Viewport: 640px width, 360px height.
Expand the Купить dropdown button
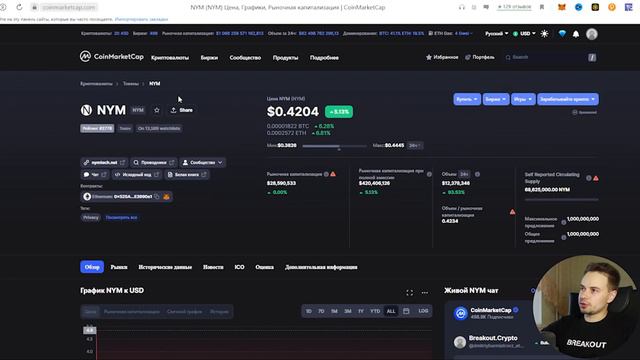[467, 99]
